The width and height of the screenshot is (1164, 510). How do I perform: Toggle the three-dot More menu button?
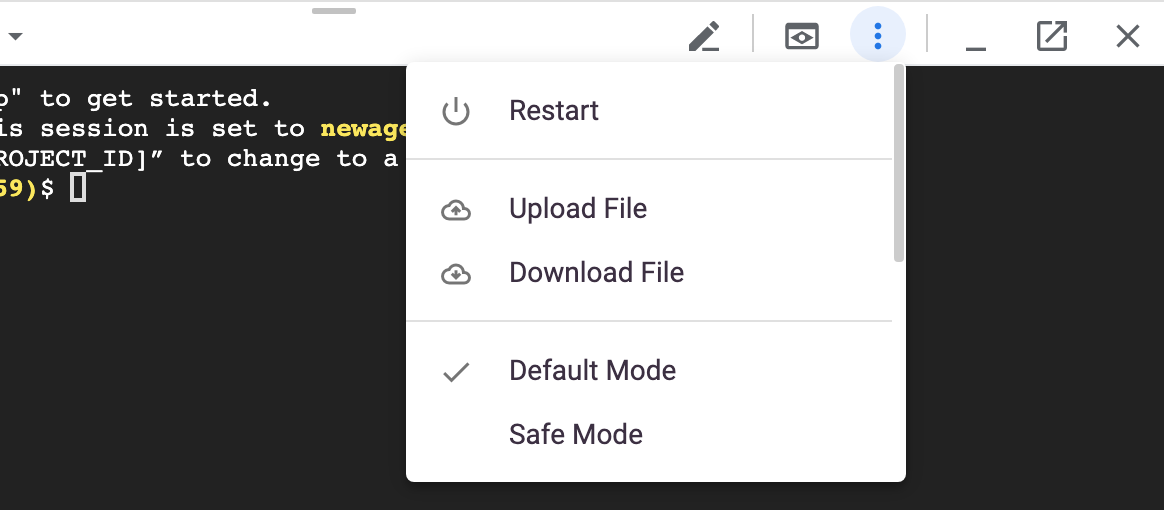coord(877,37)
